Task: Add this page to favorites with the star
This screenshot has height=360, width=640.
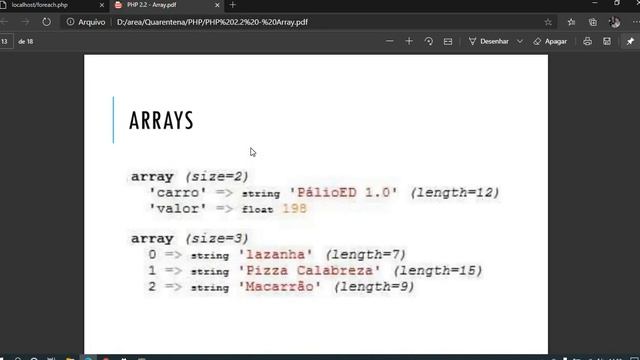Action: click(548, 22)
